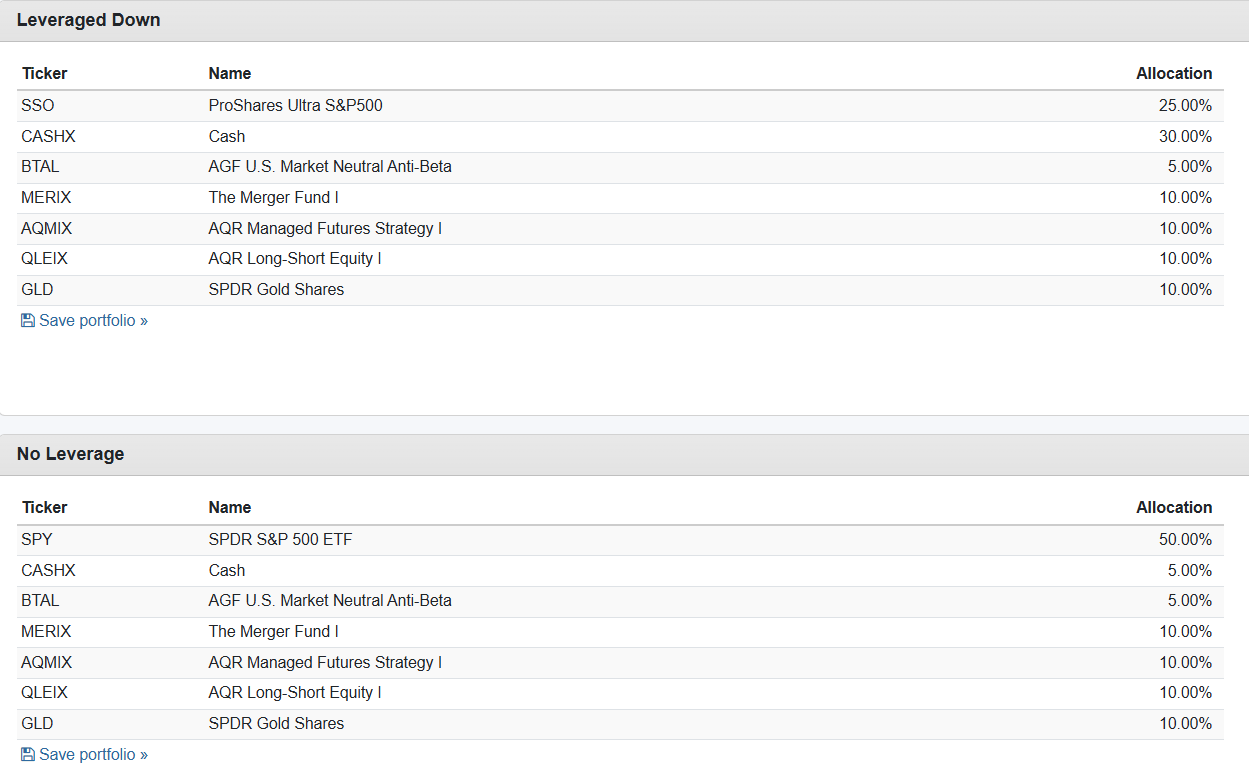
Task: Click AQR Managed Futures Strategy I in Leveraged Down
Action: (x=325, y=228)
